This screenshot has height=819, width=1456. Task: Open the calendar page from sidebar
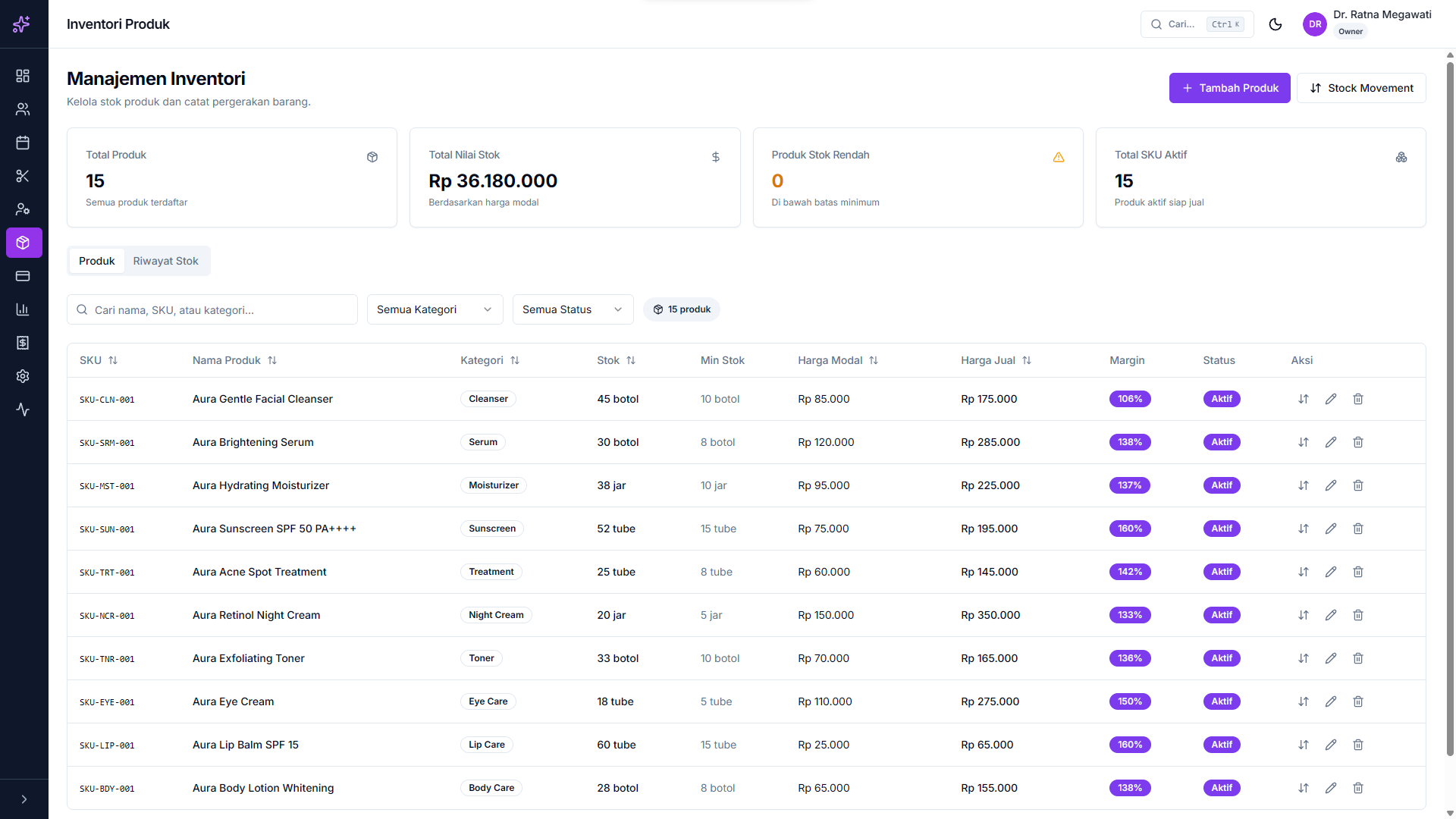tap(23, 143)
